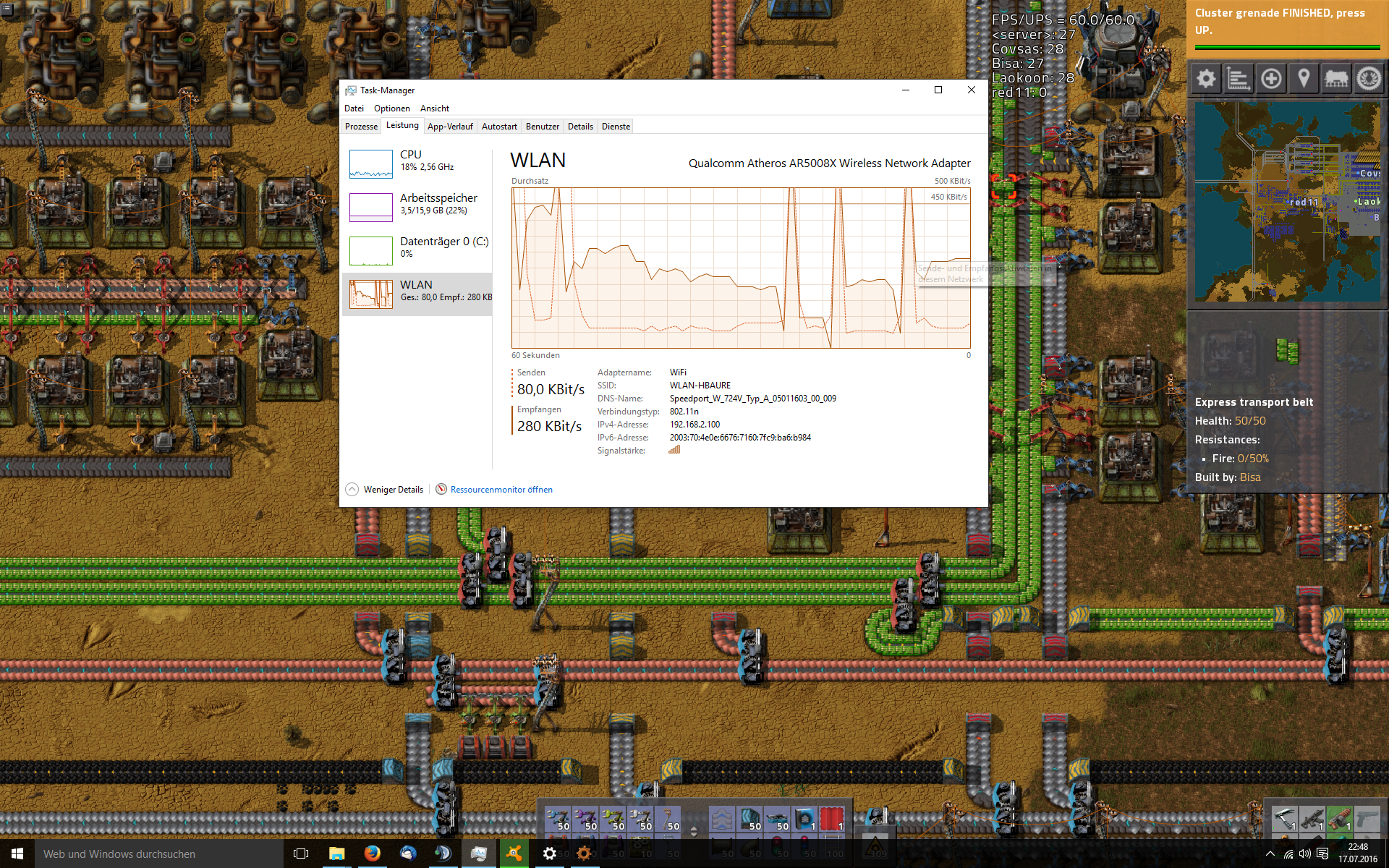The width and height of the screenshot is (1389, 868).
Task: Open the Action Center notification tray icon
Action: tap(1322, 854)
